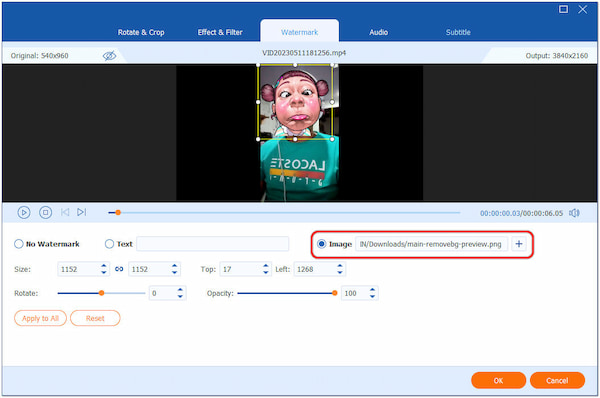Click the watermark image overlay in preview
The width and height of the screenshot is (600, 398).
295,102
